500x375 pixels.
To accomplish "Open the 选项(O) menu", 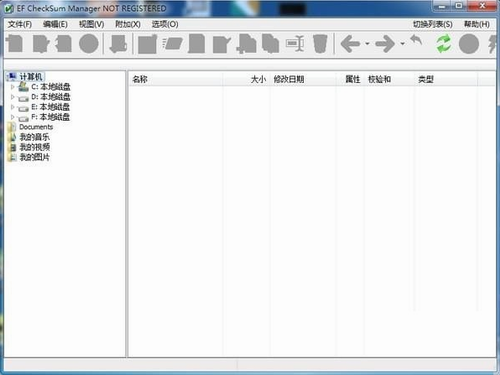I will (x=165, y=24).
